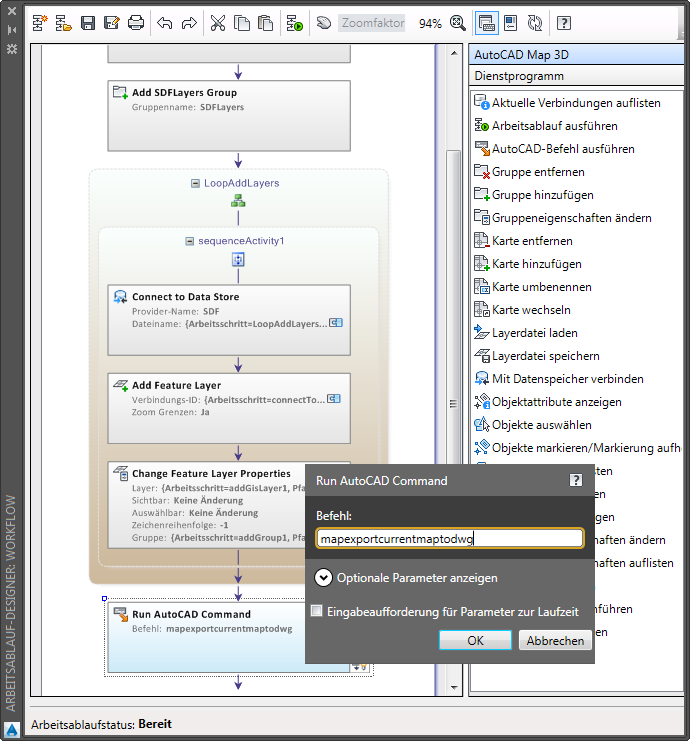Click the Karte hinzufügen icon
The image size is (690, 741).
[x=482, y=263]
